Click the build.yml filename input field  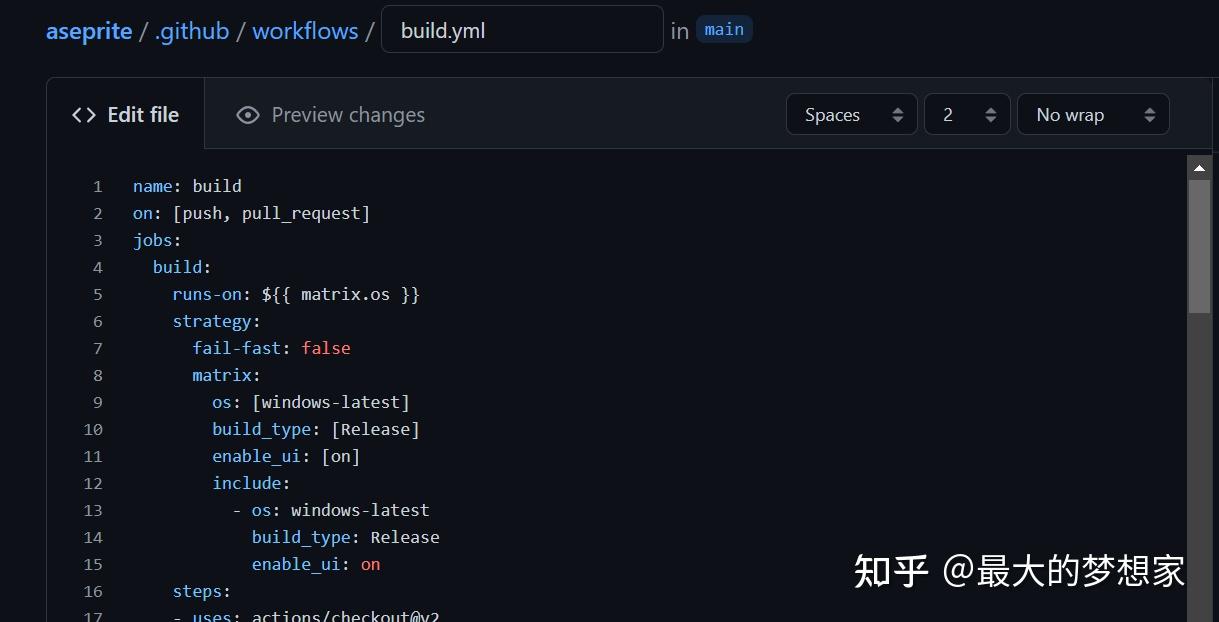[522, 30]
